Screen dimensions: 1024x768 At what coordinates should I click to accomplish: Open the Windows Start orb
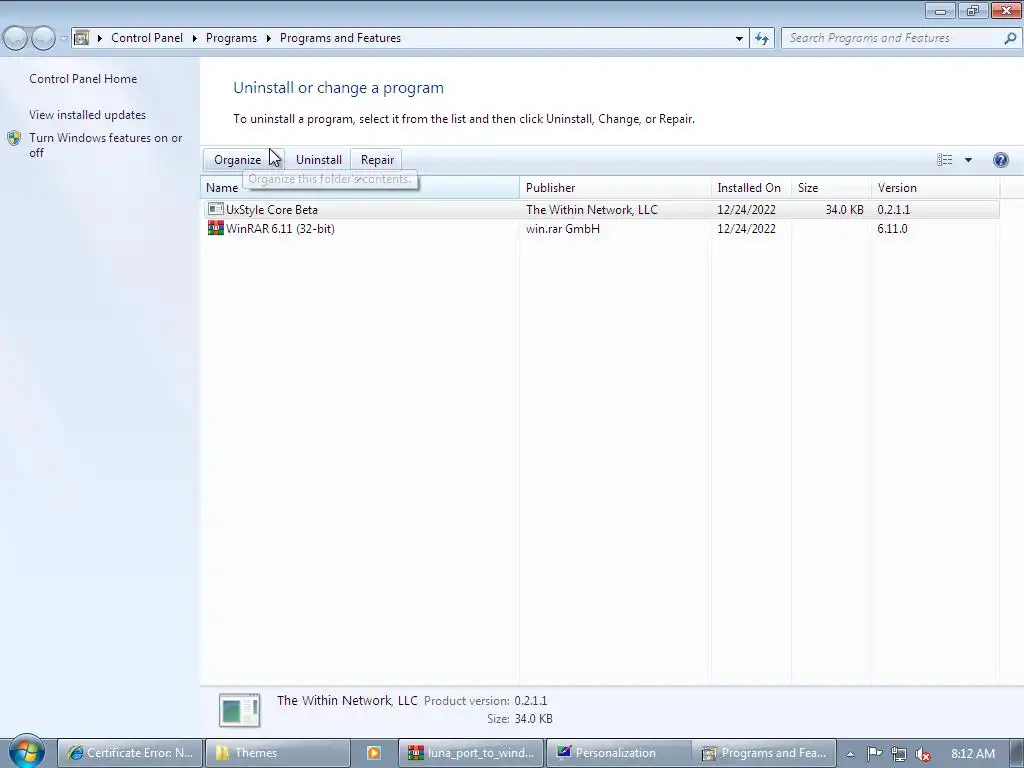[x=26, y=752]
